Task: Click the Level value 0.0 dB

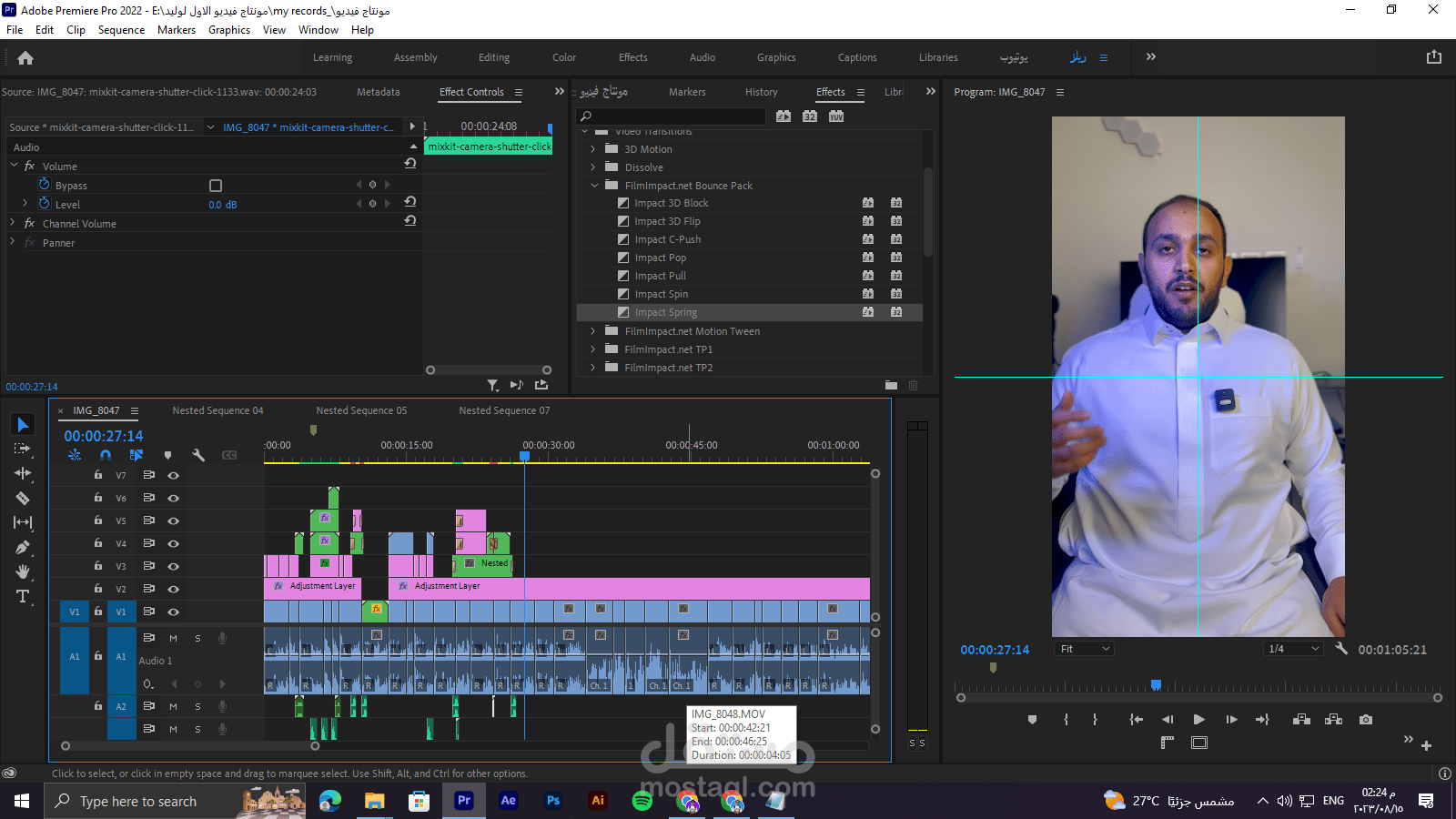Action: [223, 205]
